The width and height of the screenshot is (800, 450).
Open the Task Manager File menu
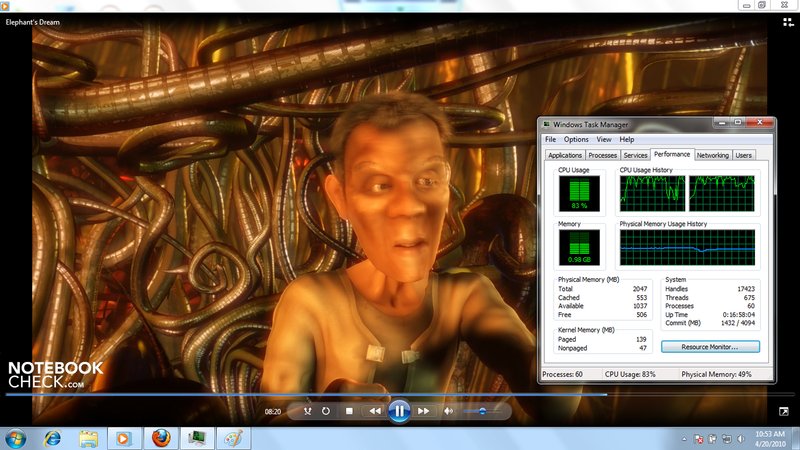(x=550, y=140)
